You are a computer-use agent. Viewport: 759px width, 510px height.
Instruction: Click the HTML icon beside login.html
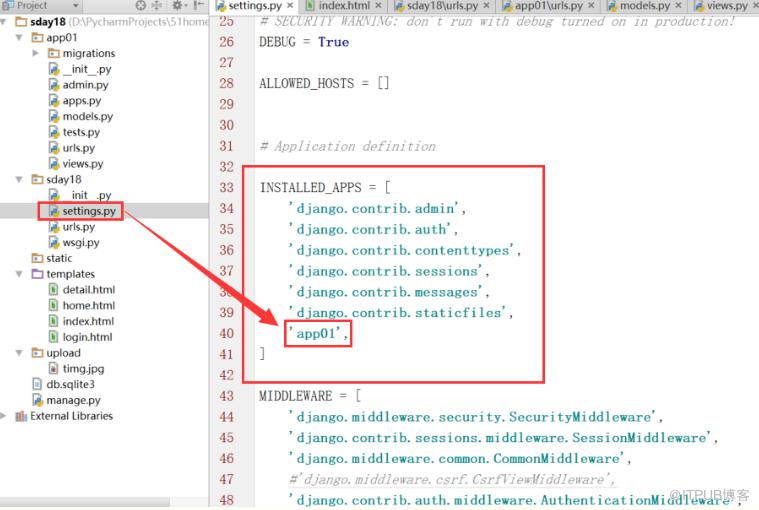pos(54,337)
